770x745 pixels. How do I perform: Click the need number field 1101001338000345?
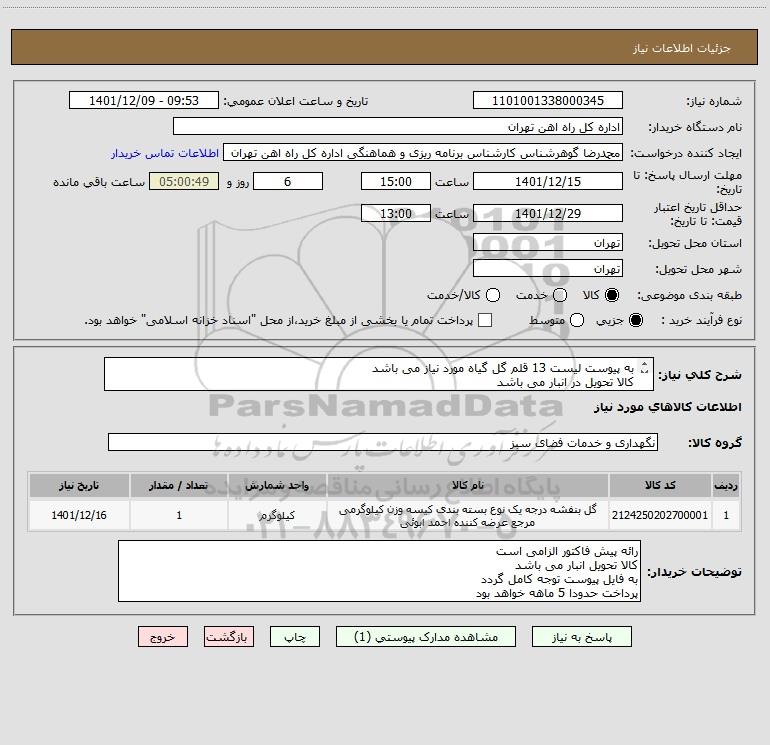click(x=548, y=101)
